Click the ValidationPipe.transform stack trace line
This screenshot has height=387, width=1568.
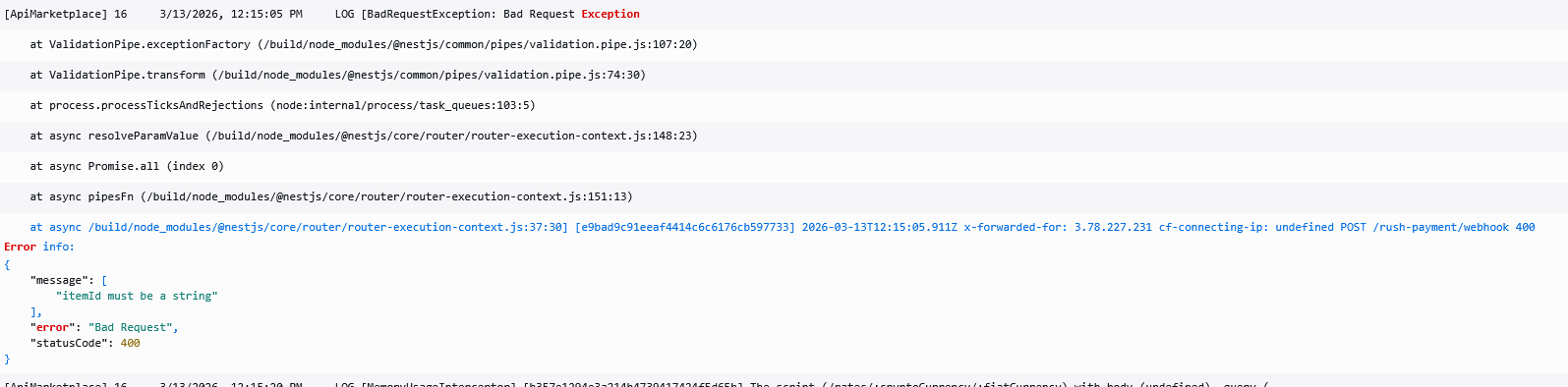(784, 76)
